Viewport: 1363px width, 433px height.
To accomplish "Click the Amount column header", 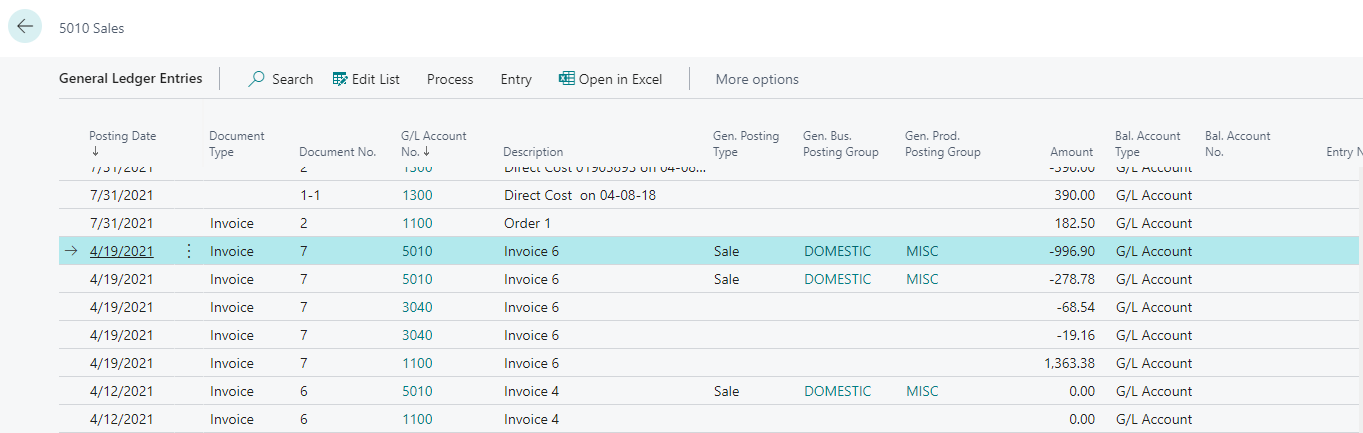I will pyautogui.click(x=1072, y=152).
